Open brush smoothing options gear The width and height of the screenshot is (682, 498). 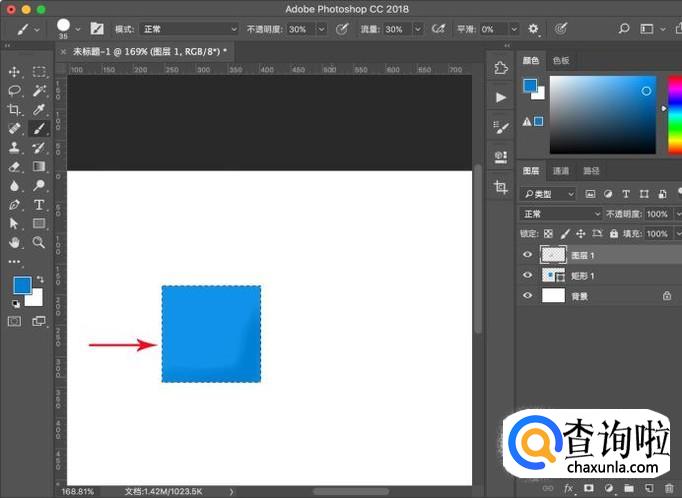(533, 30)
